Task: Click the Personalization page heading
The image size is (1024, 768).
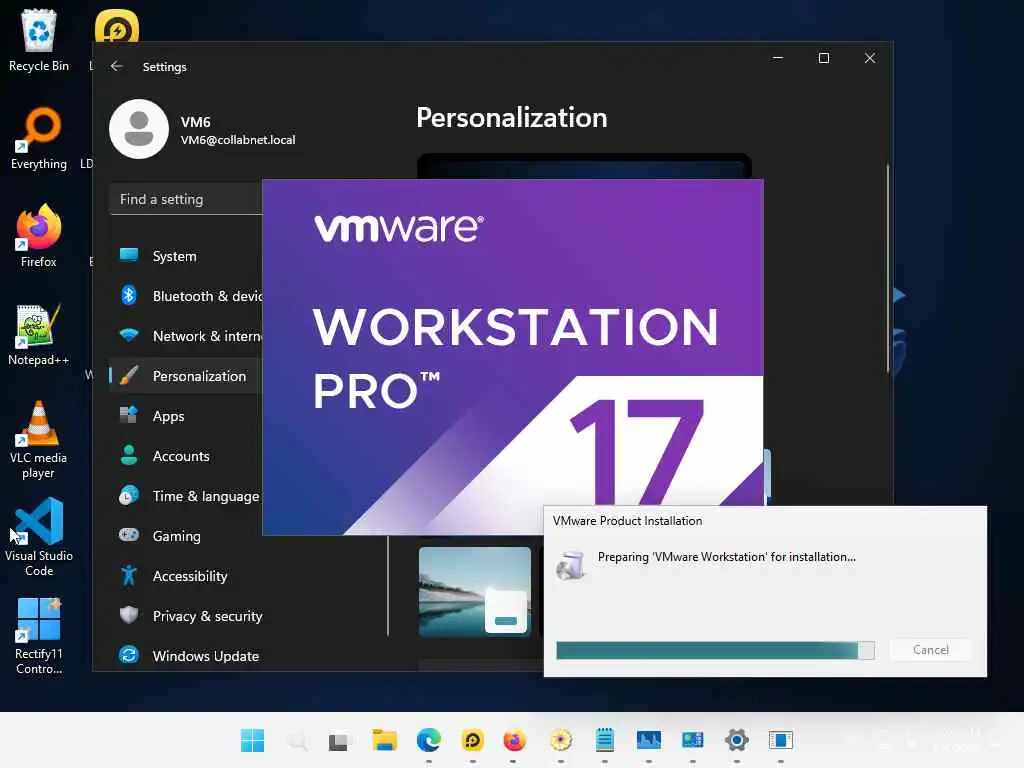Action: pyautogui.click(x=512, y=118)
